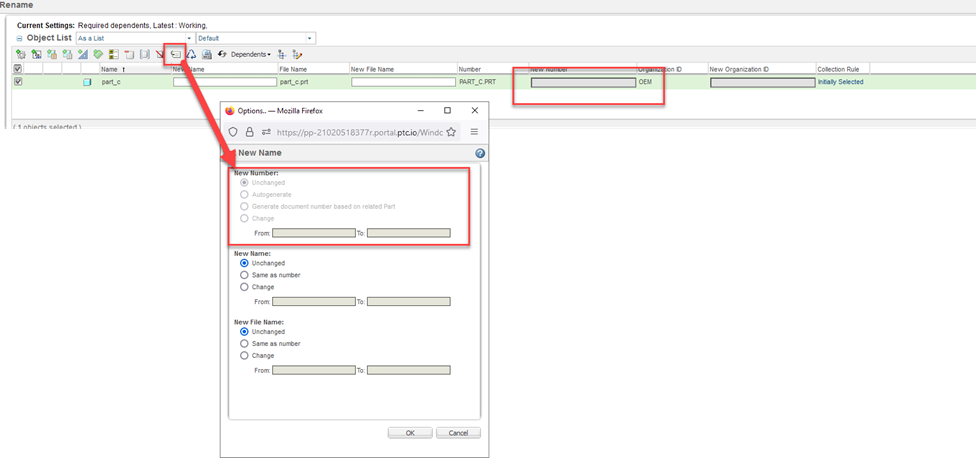This screenshot has width=976, height=458.
Task: Click the File Name column header
Action: click(x=293, y=69)
